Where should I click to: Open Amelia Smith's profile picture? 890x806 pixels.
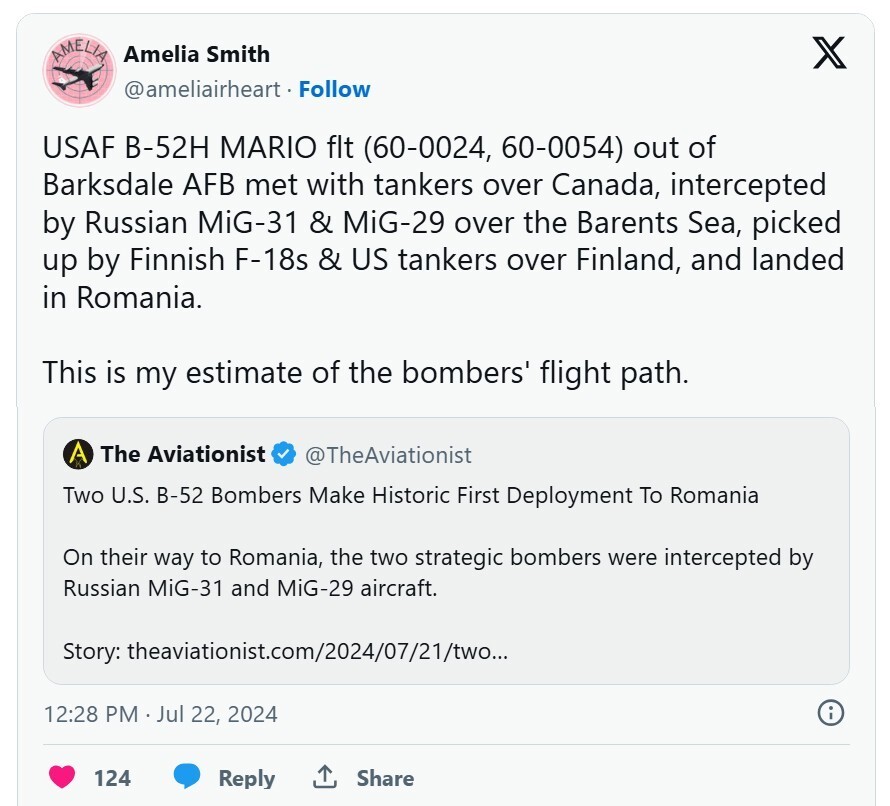(79, 71)
